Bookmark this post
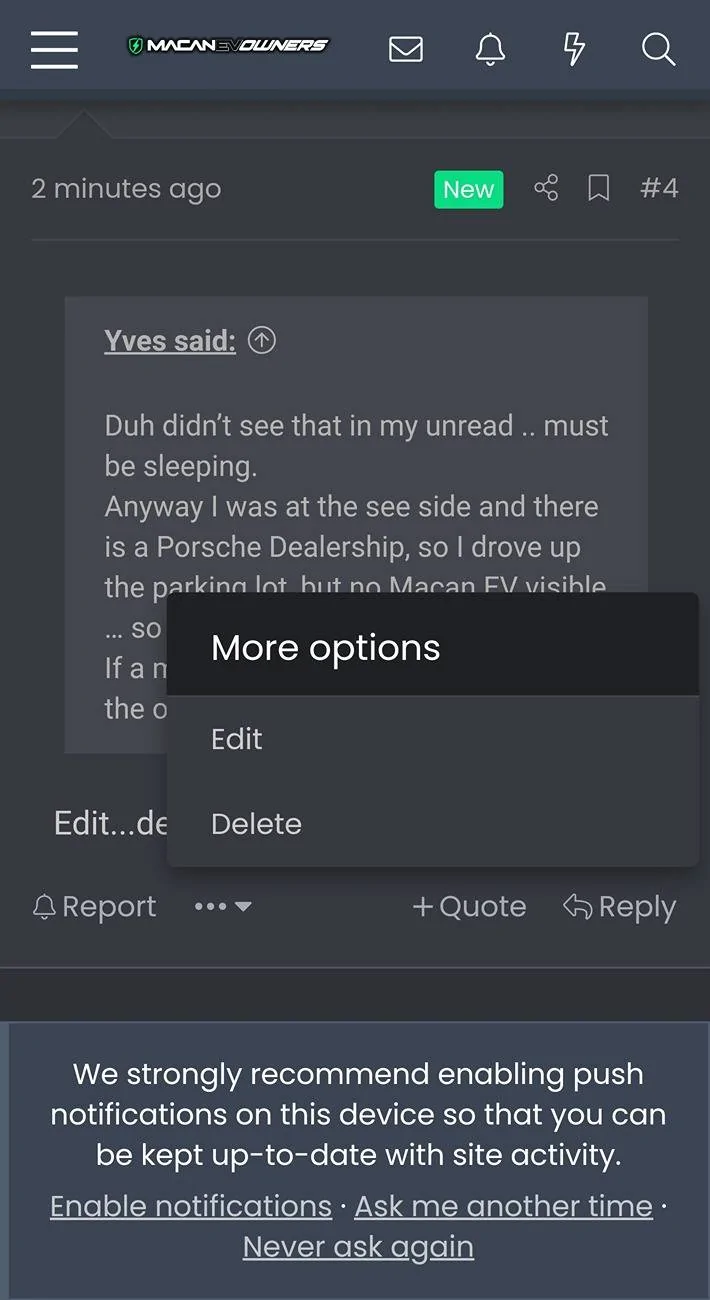 click(x=598, y=188)
